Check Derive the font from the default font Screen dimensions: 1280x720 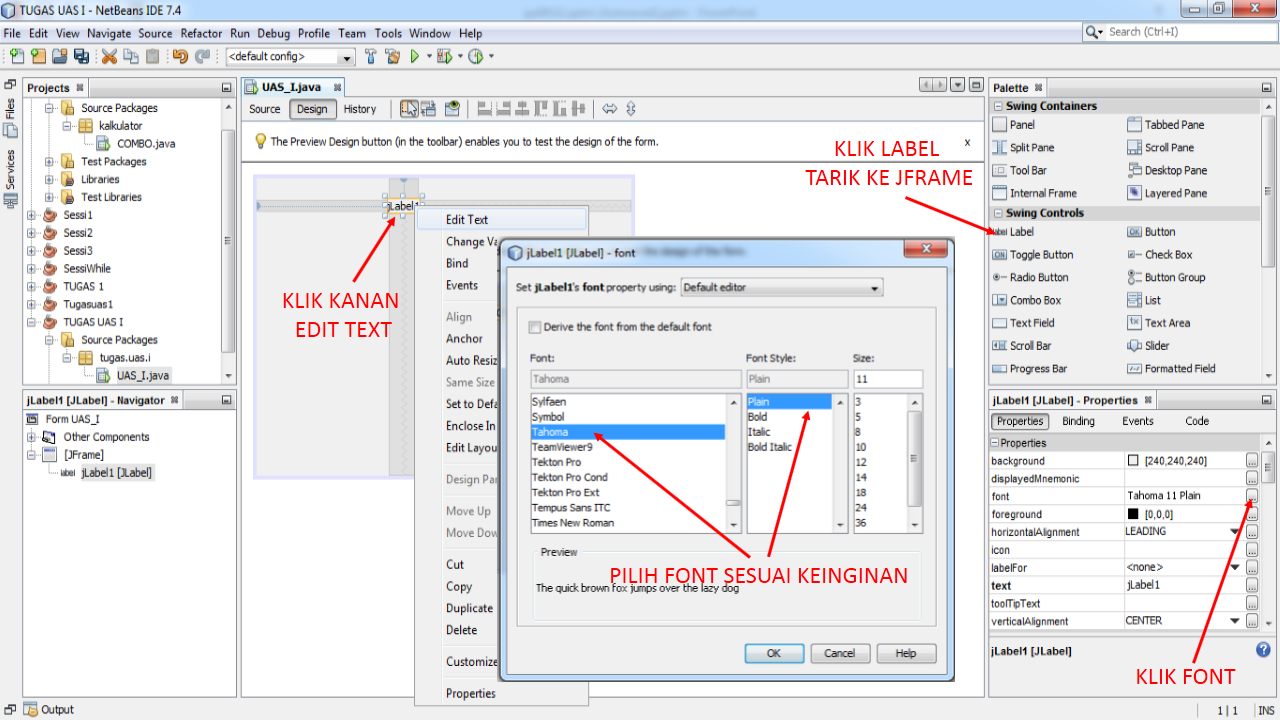(x=534, y=327)
